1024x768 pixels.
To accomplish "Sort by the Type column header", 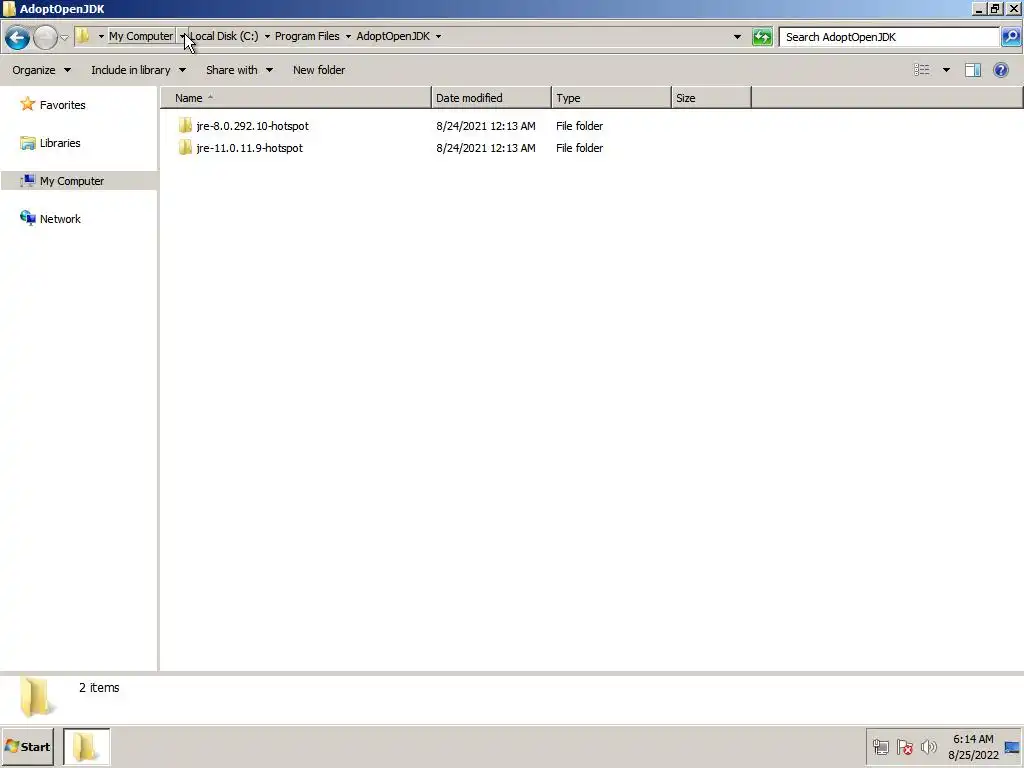I will click(611, 98).
